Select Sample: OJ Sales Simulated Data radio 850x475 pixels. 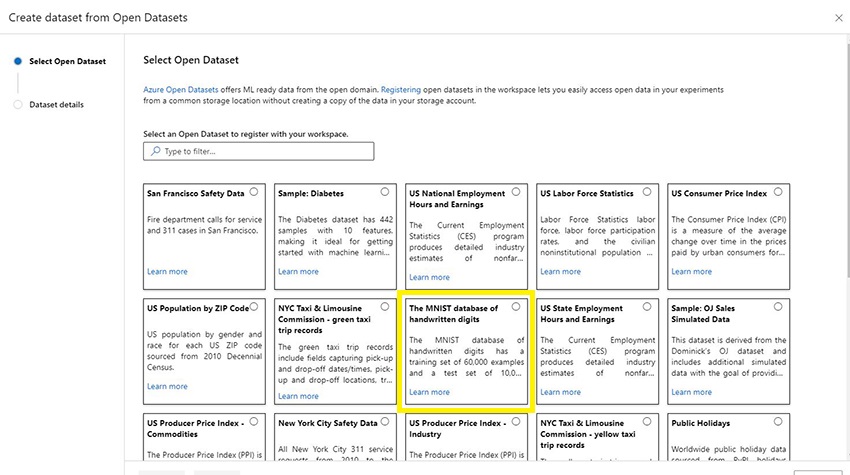[x=778, y=307]
